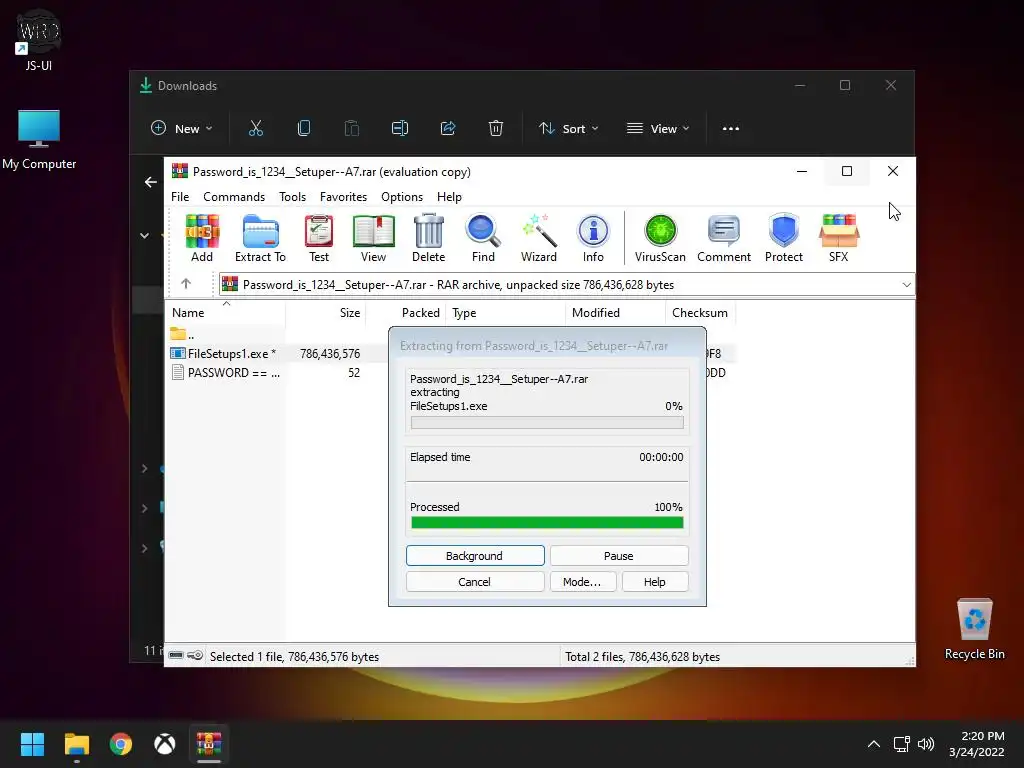The image size is (1024, 768).
Task: Open the Windows Start menu
Action: coord(32,744)
